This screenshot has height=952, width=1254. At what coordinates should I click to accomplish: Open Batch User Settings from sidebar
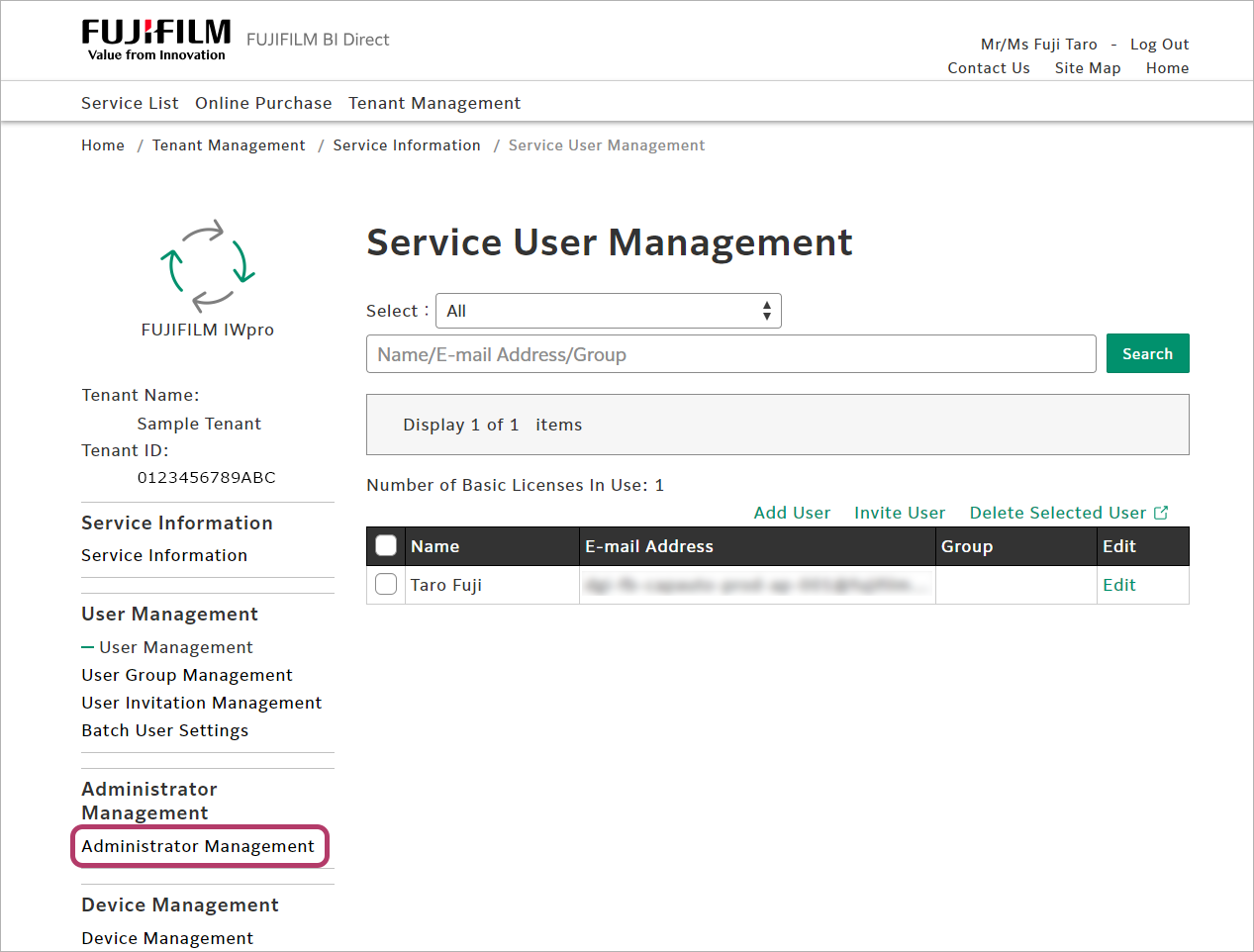tap(165, 730)
